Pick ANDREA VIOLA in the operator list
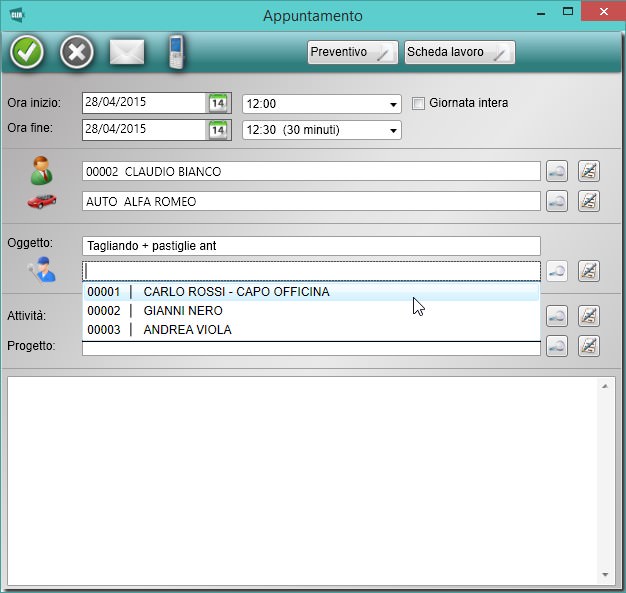Screen dimensions: 626x593 click(x=187, y=330)
